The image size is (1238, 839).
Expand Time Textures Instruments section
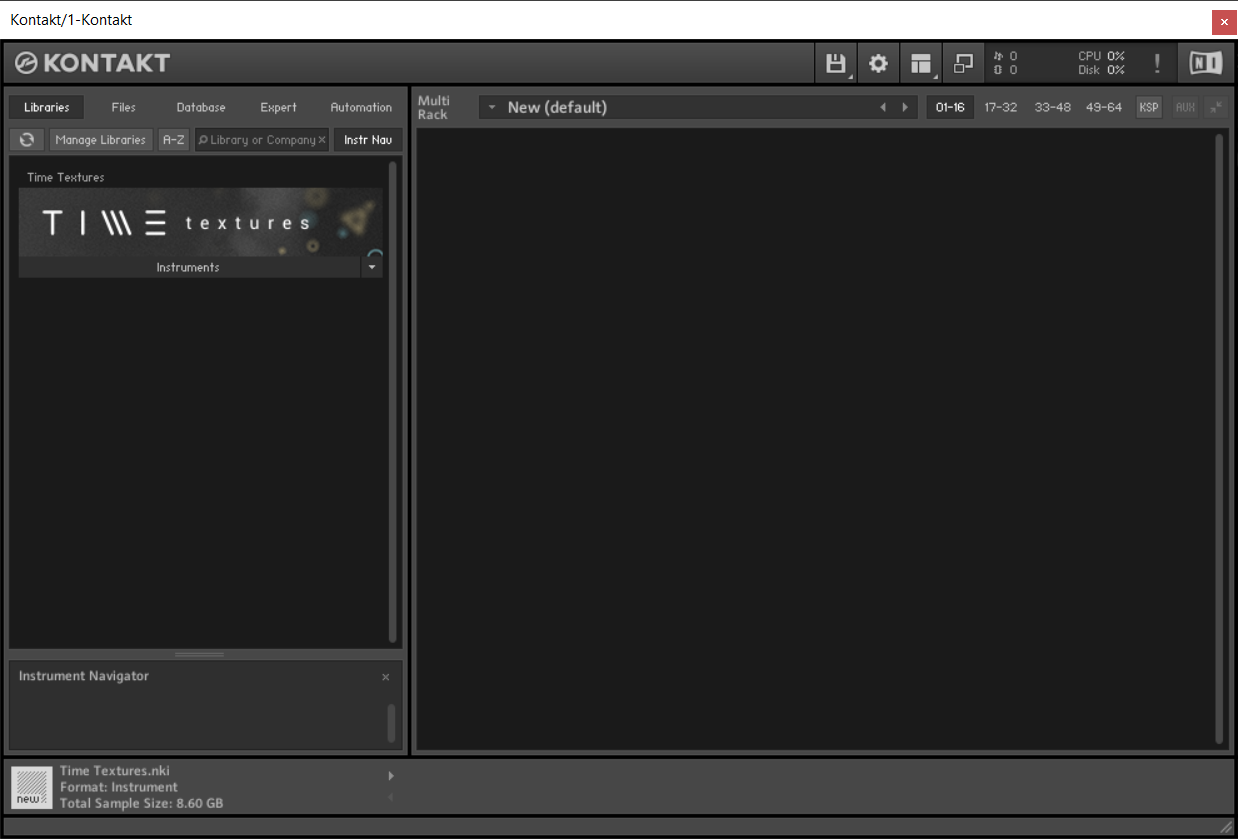188,267
